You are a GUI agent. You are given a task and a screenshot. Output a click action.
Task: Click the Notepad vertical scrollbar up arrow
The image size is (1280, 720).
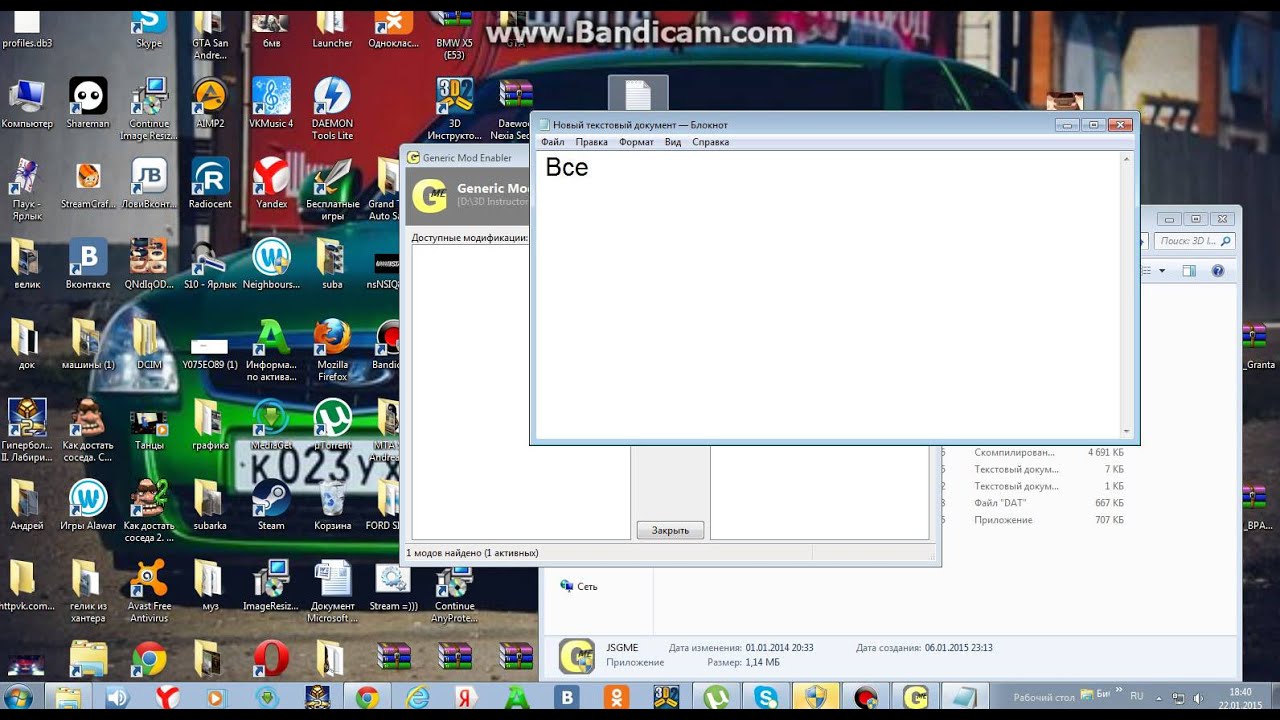1127,159
